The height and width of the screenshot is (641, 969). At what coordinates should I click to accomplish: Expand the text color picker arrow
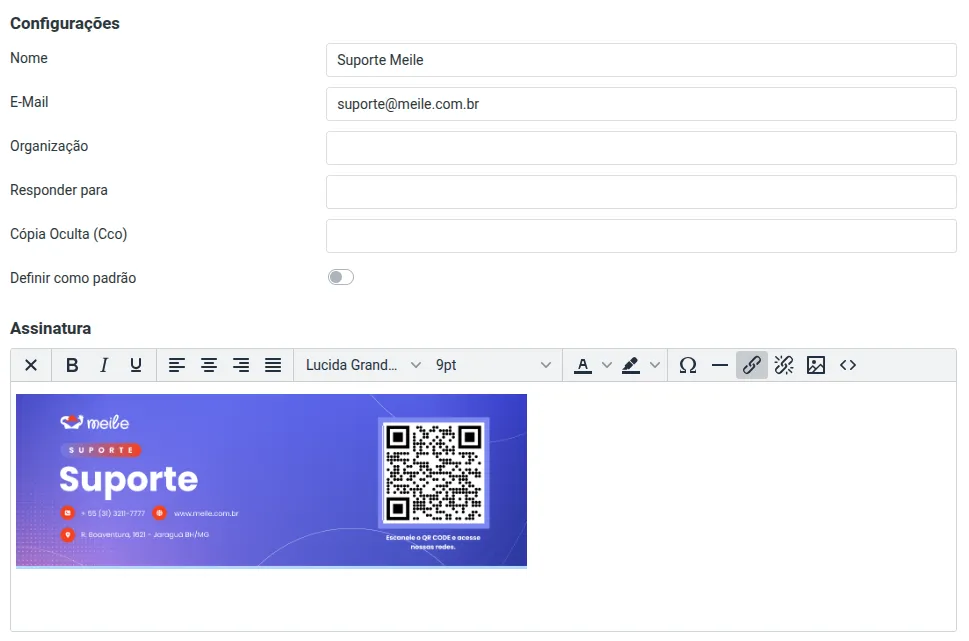607,365
